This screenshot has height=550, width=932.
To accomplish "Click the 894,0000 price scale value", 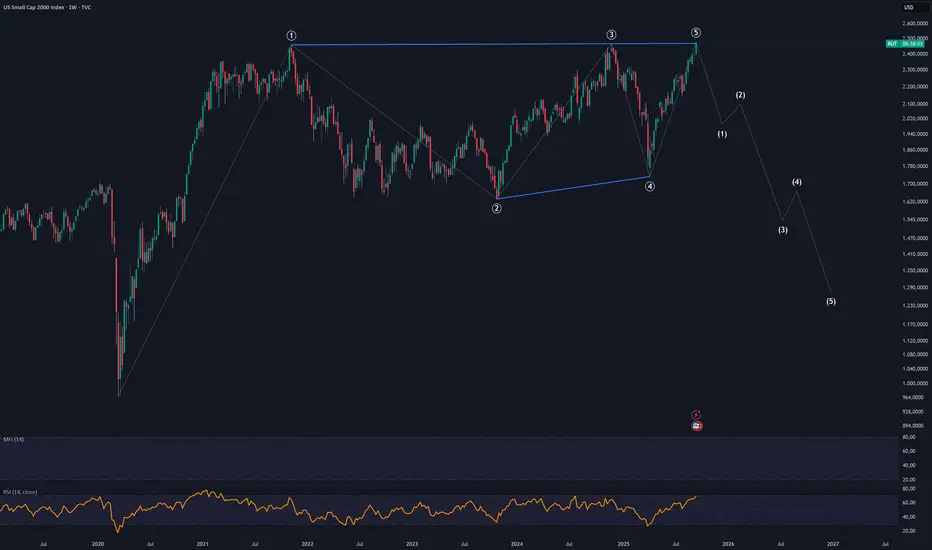I will [915, 426].
